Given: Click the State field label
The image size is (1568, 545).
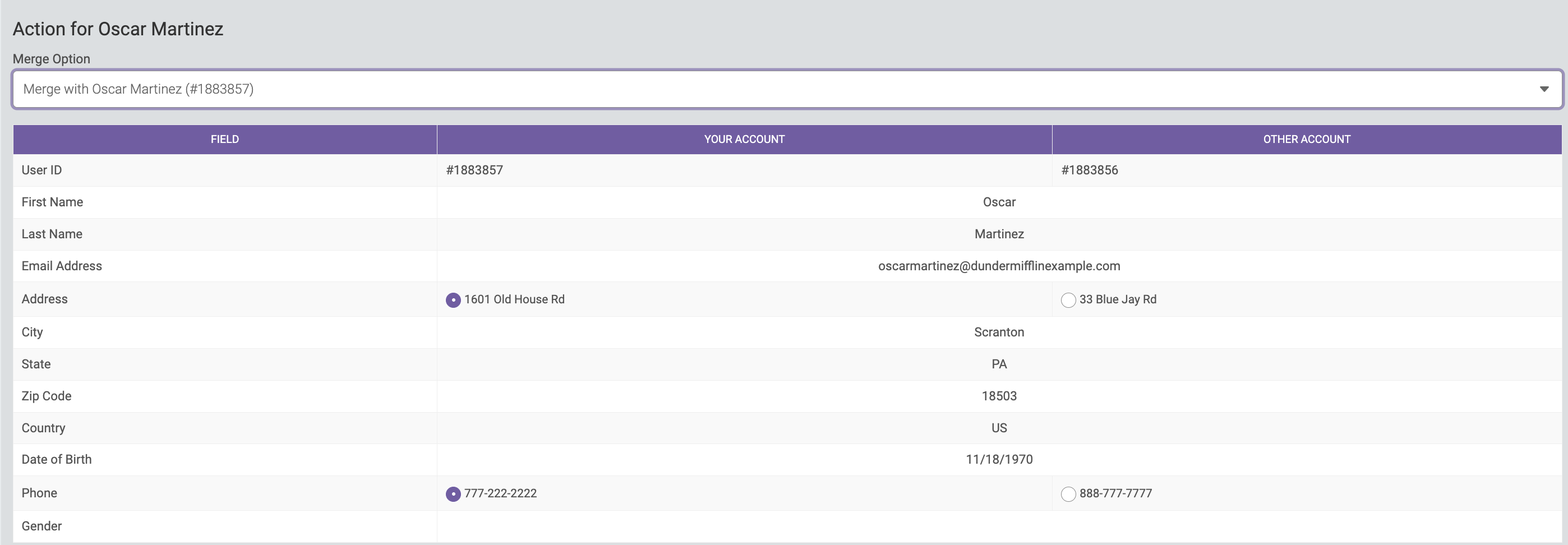Looking at the screenshot, I should click(36, 364).
